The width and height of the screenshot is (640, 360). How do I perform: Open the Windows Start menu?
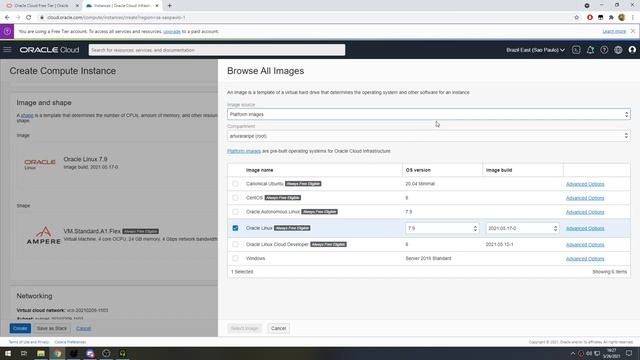[8, 353]
